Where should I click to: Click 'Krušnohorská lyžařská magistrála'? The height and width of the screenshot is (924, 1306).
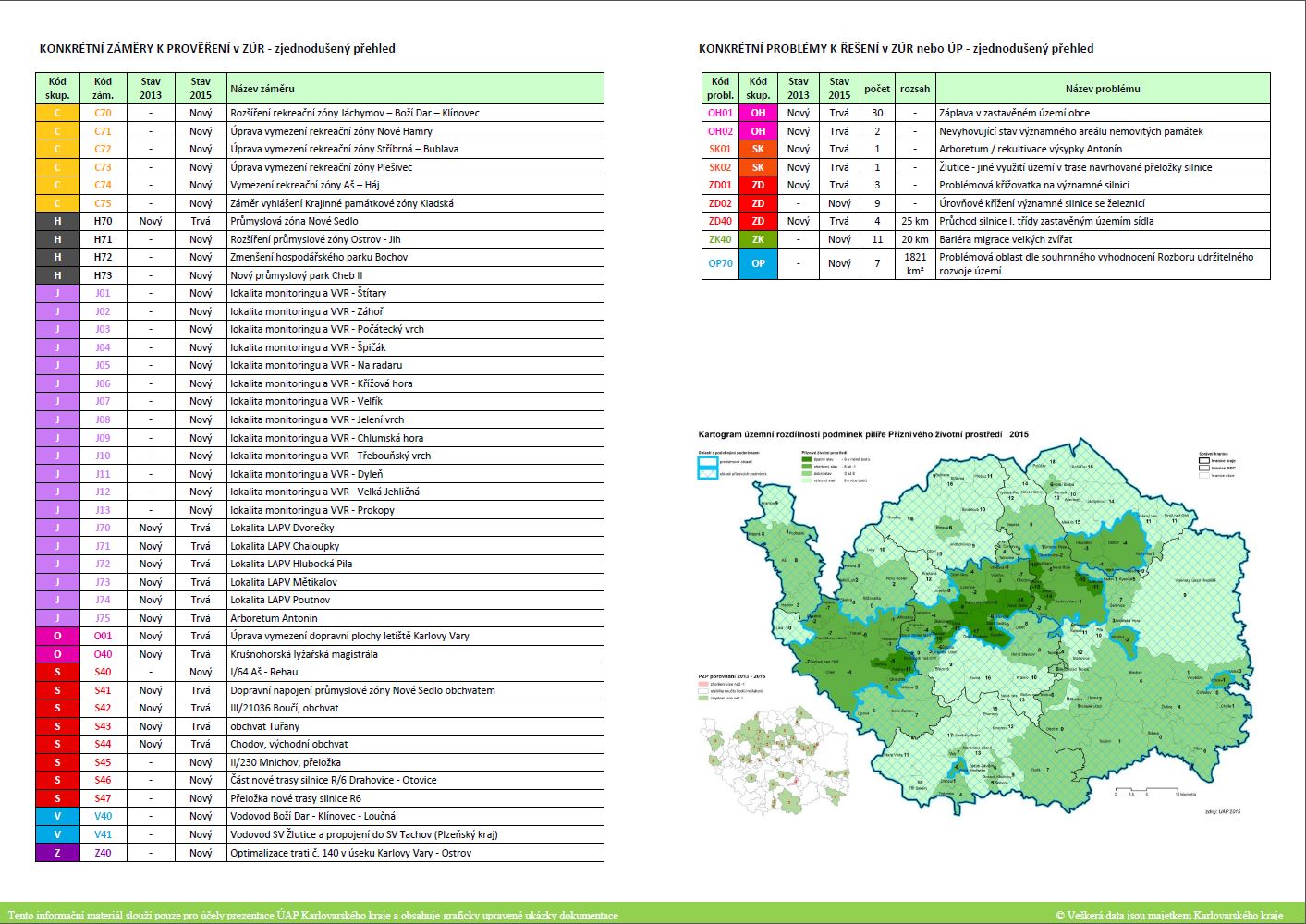point(304,654)
